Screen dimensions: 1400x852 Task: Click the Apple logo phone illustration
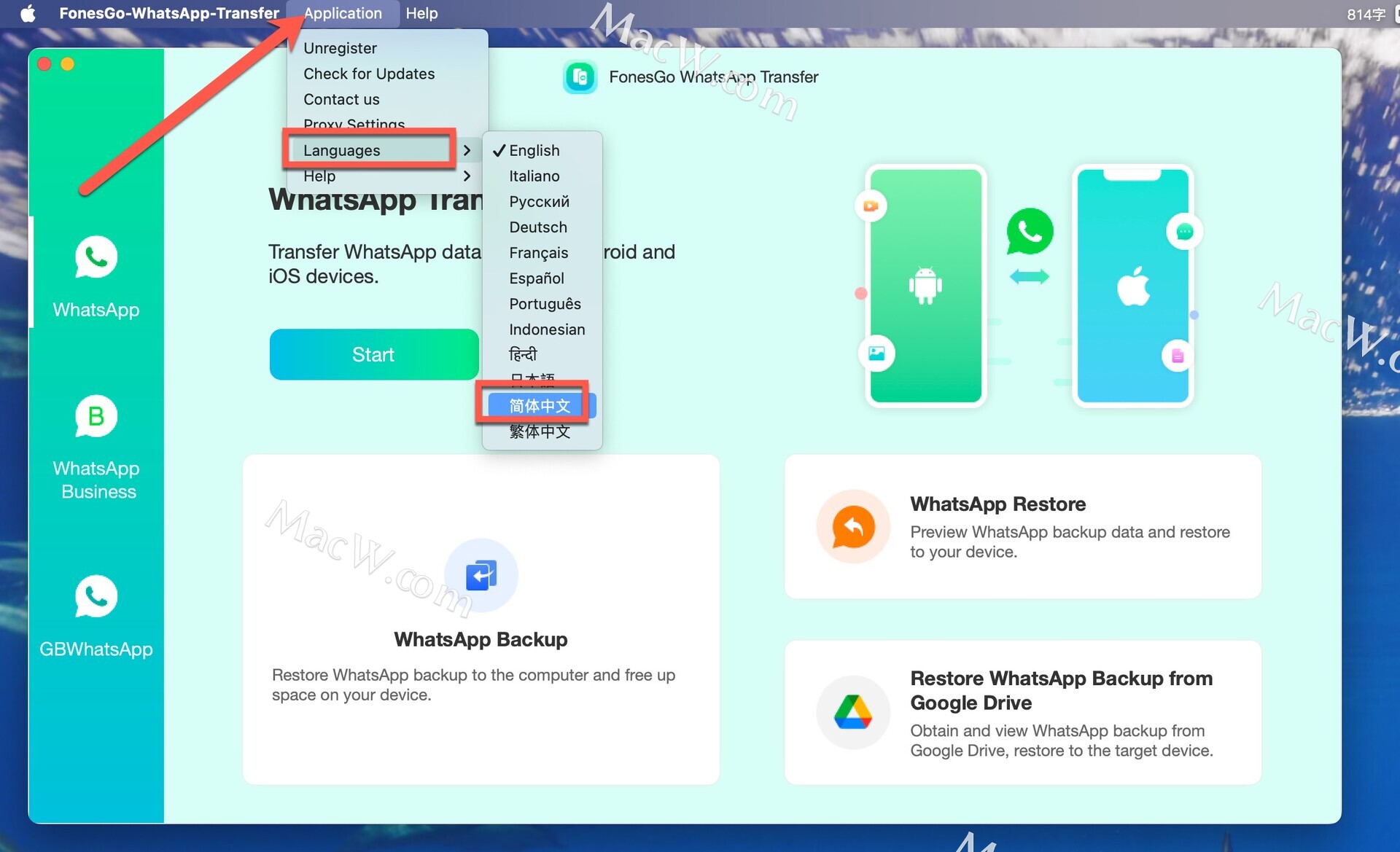(1133, 285)
